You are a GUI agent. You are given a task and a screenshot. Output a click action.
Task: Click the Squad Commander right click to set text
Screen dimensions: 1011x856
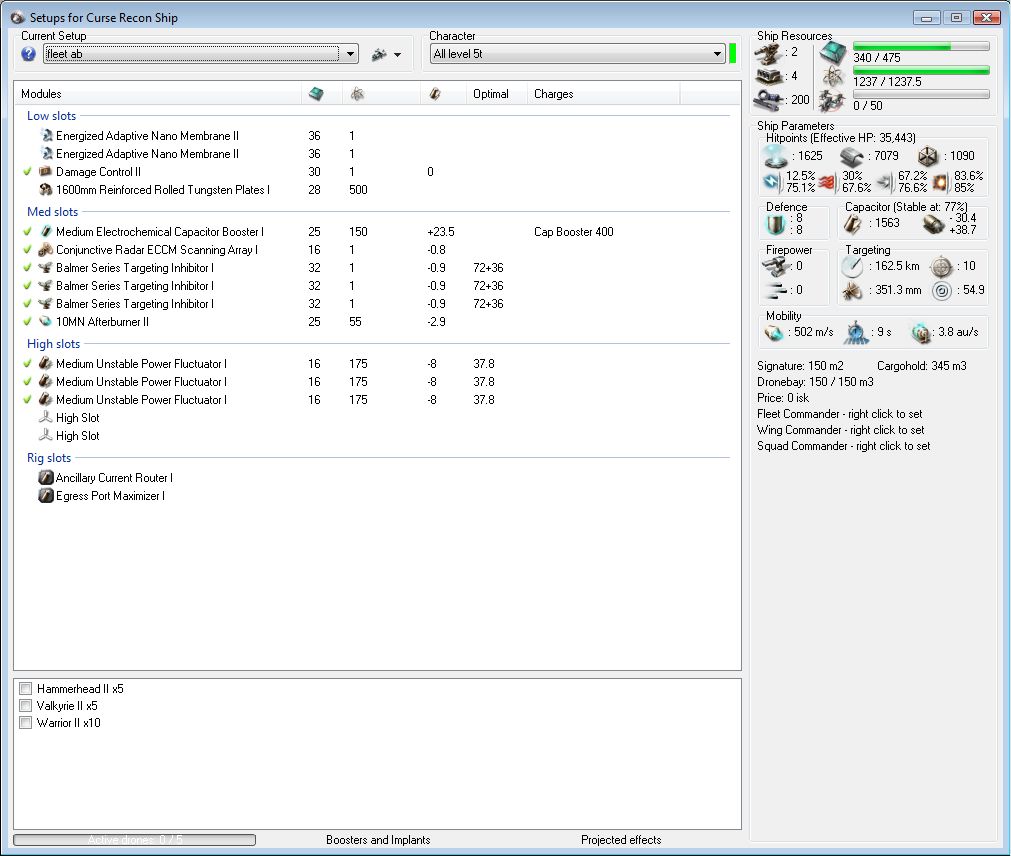pyautogui.click(x=843, y=446)
